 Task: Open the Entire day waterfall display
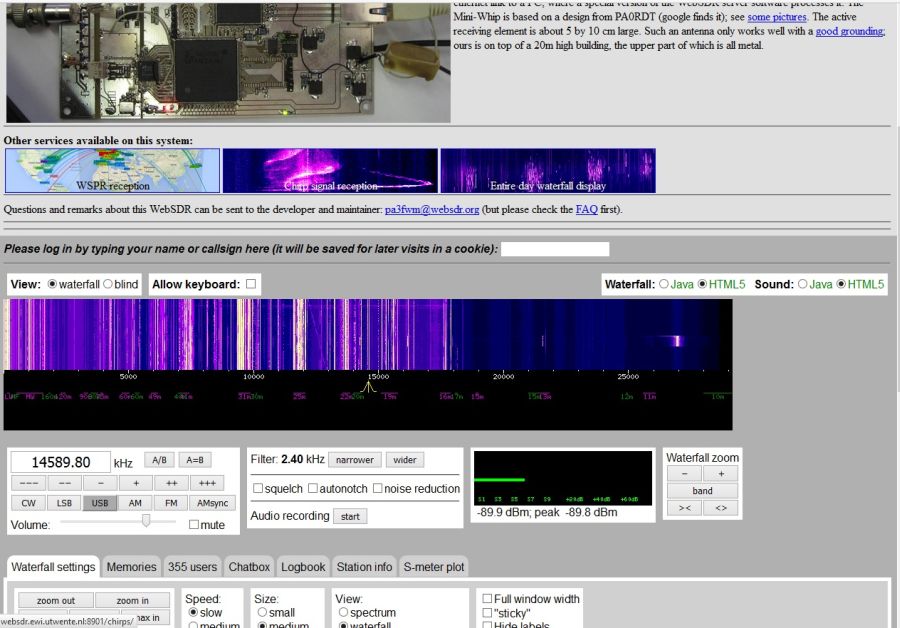click(548, 171)
